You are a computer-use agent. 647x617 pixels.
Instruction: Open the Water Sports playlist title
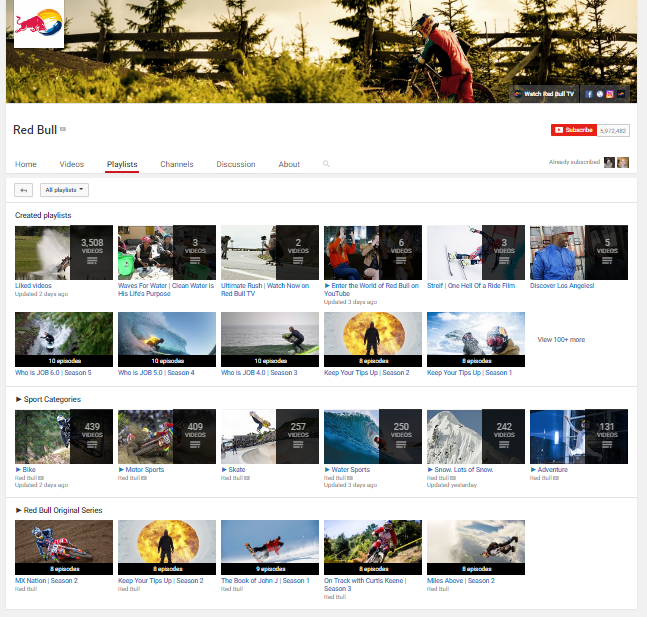tap(347, 470)
